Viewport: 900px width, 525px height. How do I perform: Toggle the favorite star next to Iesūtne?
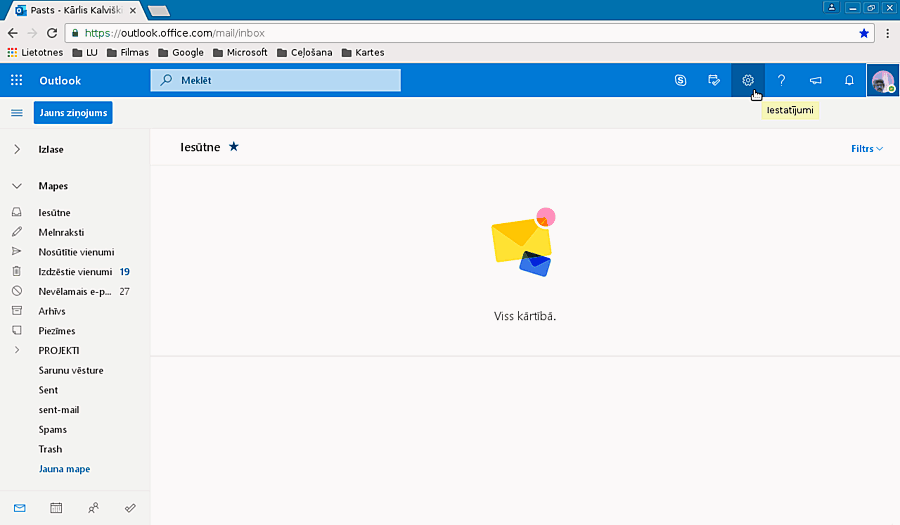click(x=234, y=147)
